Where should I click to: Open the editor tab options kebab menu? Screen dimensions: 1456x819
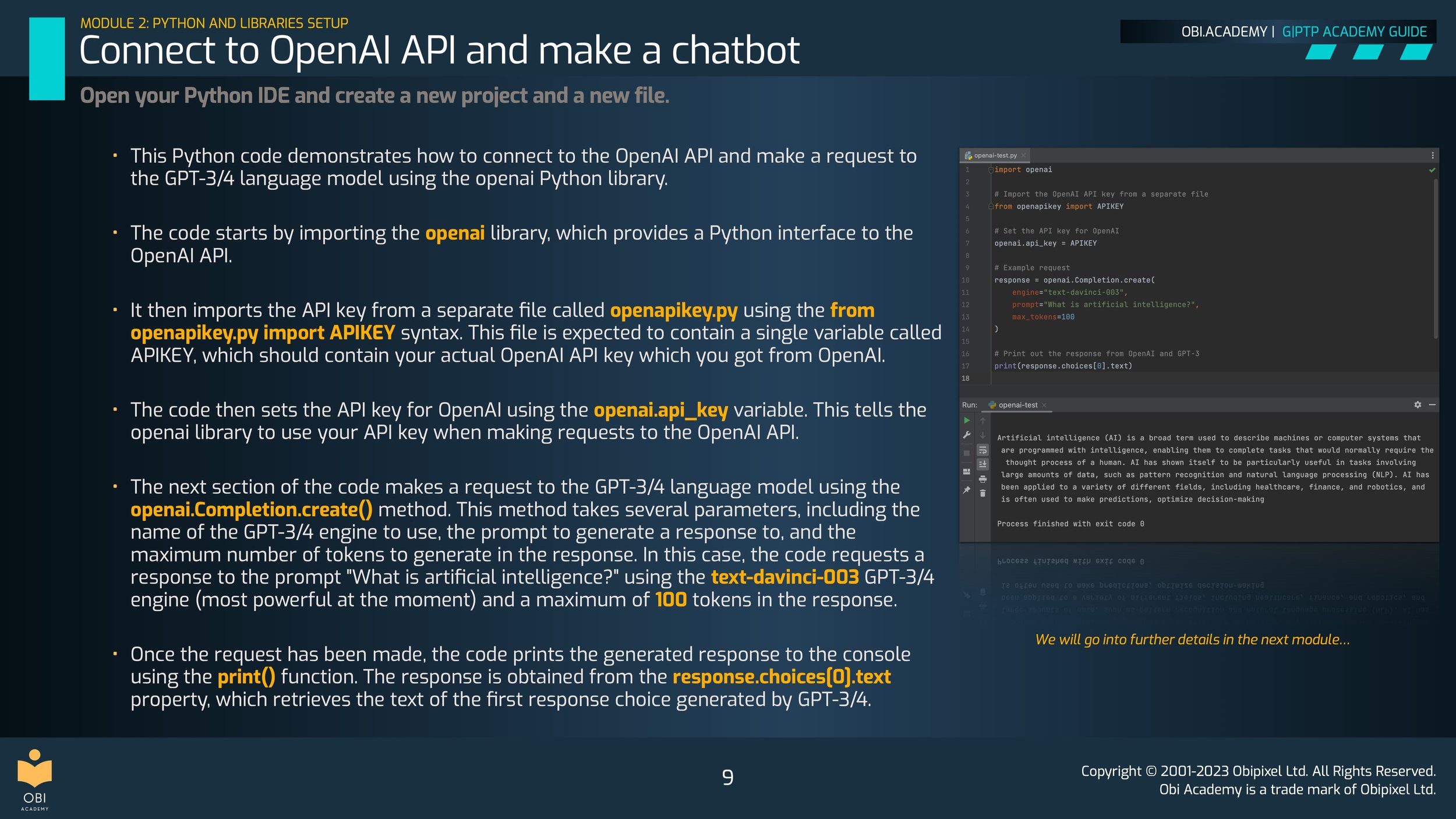1433,156
